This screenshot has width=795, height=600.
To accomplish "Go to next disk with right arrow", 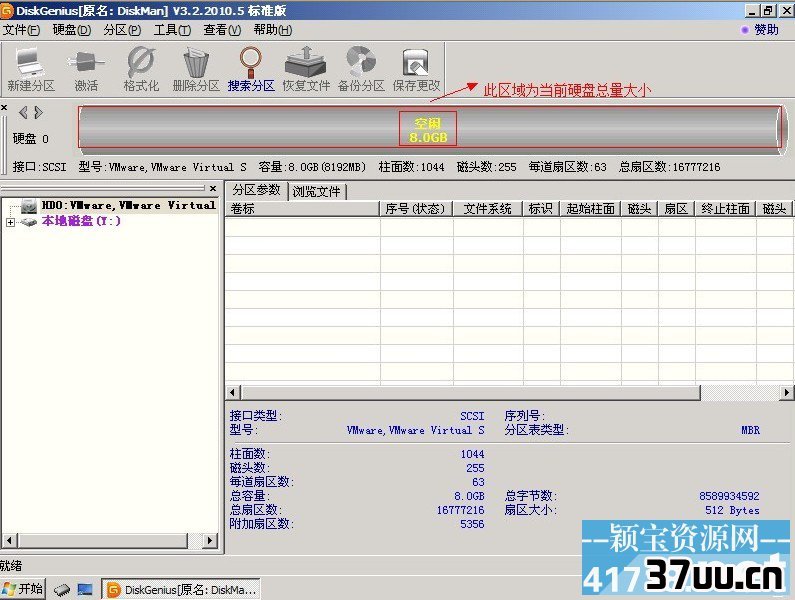I will pyautogui.click(x=39, y=112).
